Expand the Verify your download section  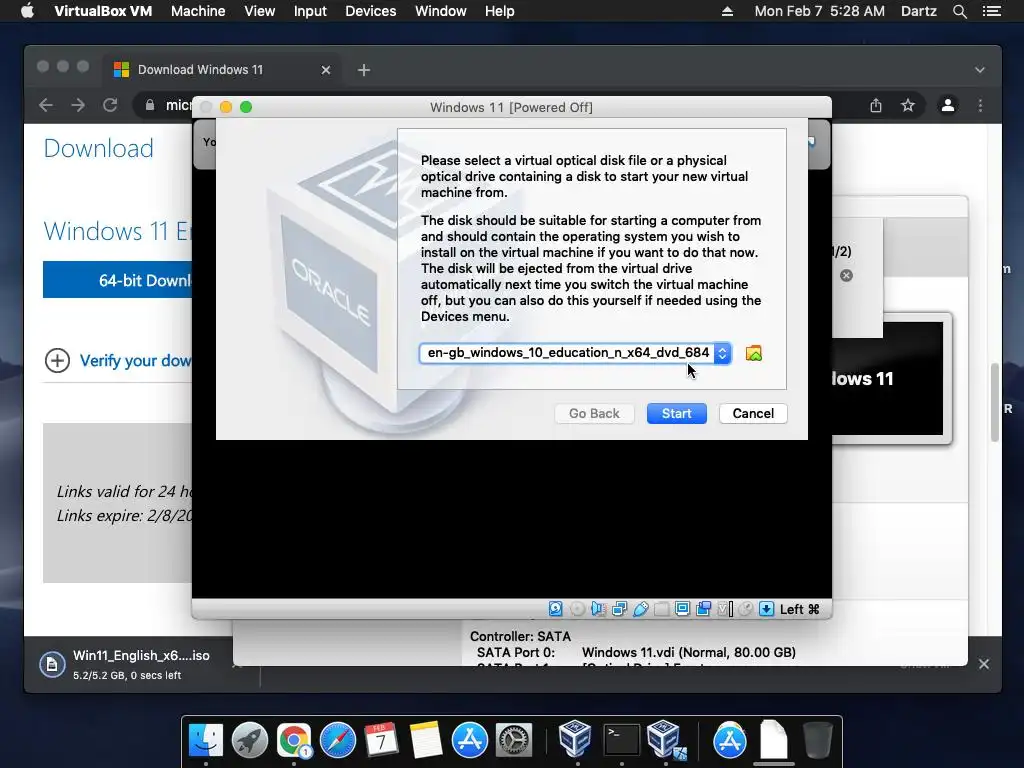pyautogui.click(x=57, y=360)
